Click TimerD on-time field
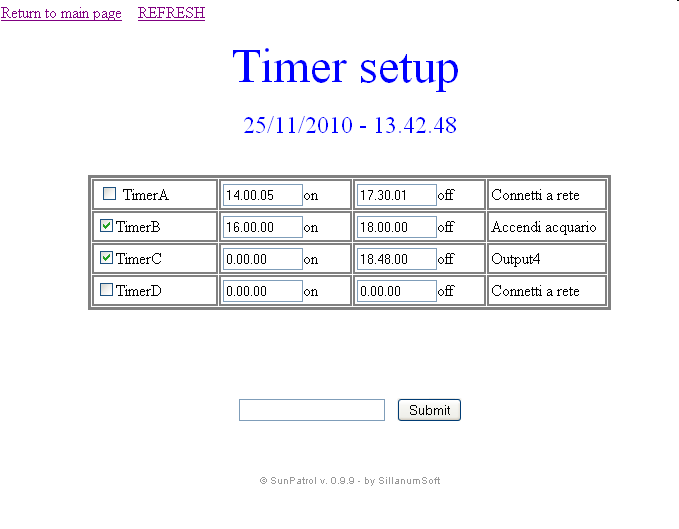679x529 pixels. [262, 291]
